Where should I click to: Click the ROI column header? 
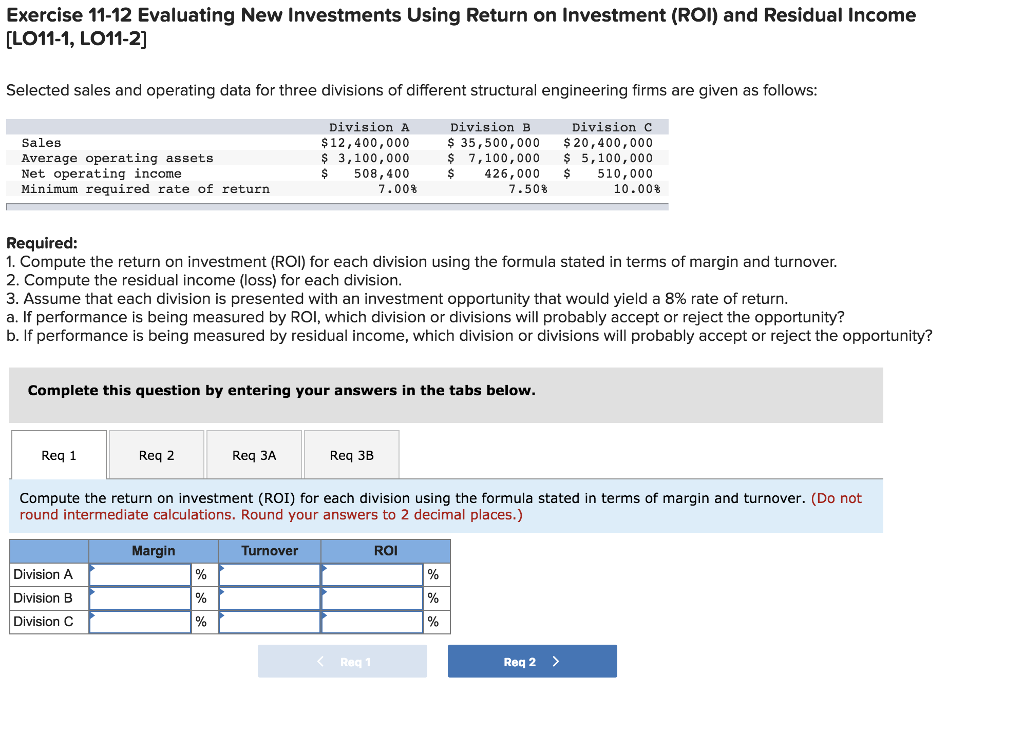[385, 550]
